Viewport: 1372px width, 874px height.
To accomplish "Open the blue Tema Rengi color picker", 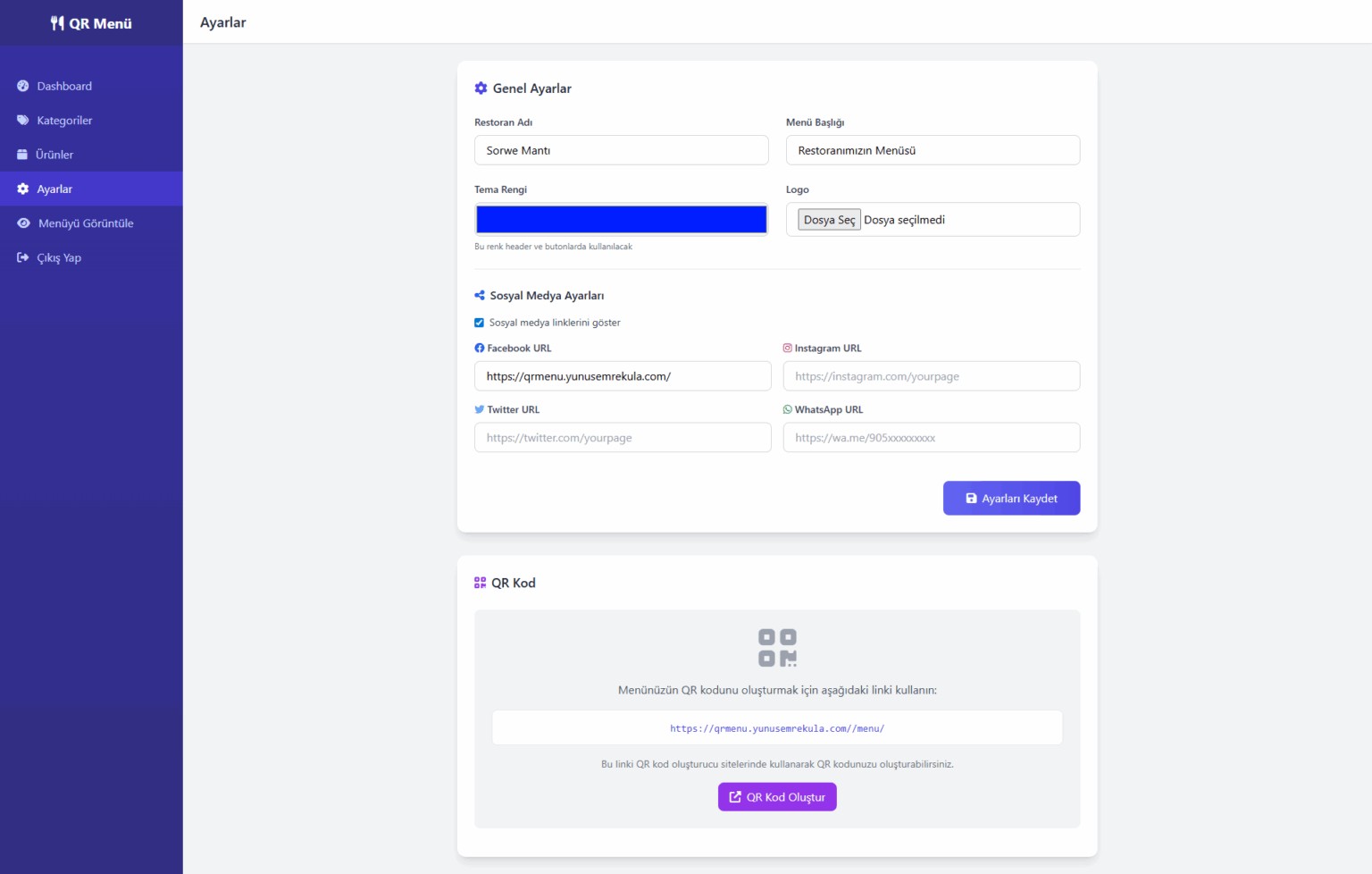I will 621,219.
